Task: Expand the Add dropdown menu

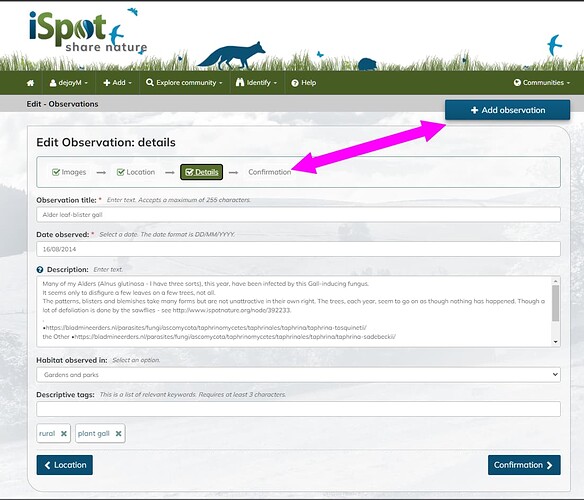Action: click(x=117, y=83)
